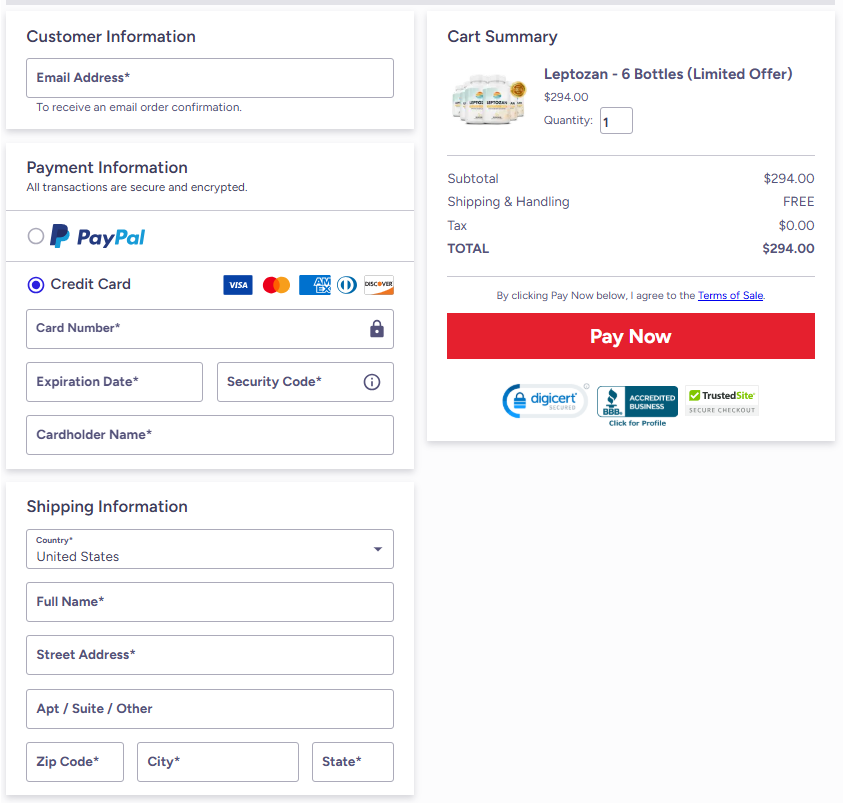The width and height of the screenshot is (843, 803).
Task: Click the American Express card icon
Action: (314, 285)
